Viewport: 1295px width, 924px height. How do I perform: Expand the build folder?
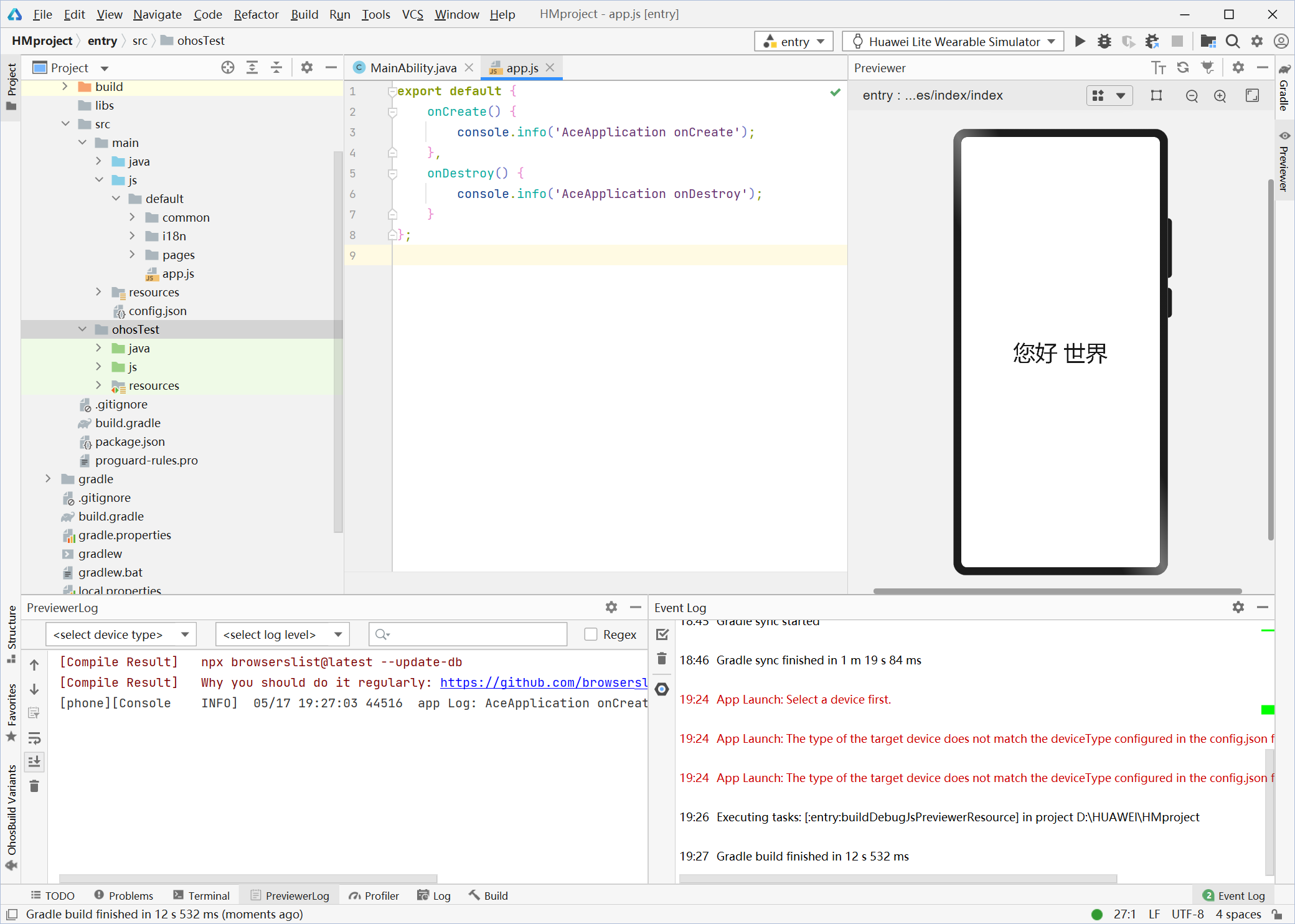[x=65, y=87]
